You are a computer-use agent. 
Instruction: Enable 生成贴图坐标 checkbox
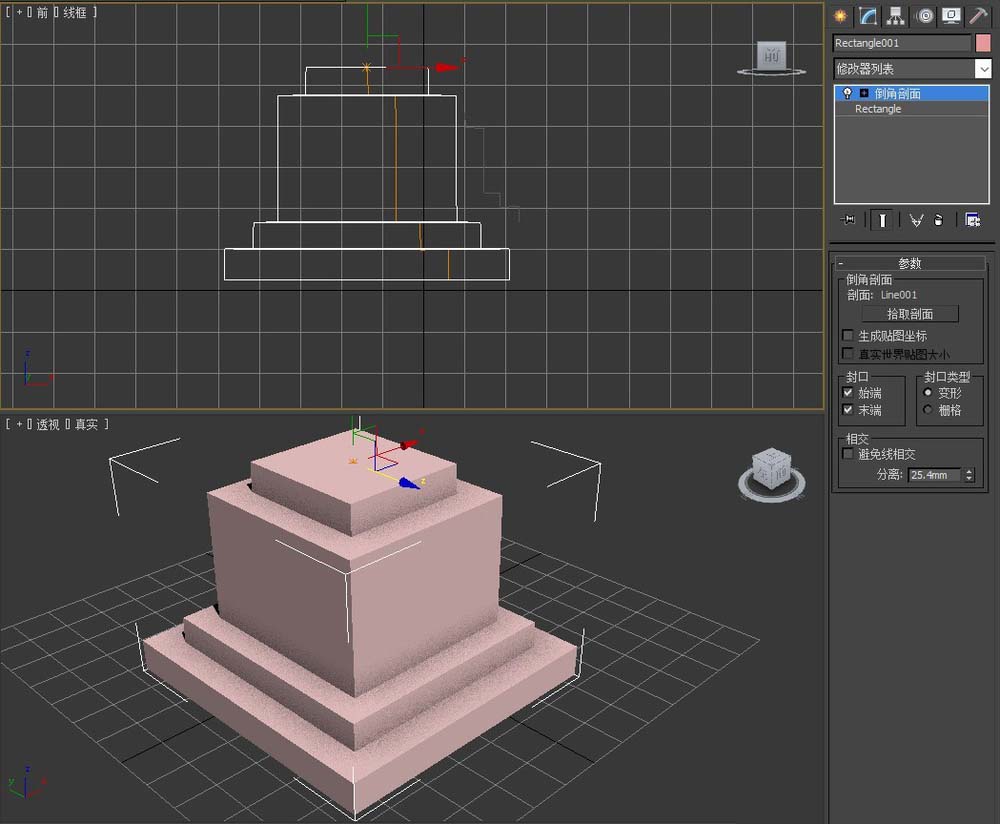848,335
